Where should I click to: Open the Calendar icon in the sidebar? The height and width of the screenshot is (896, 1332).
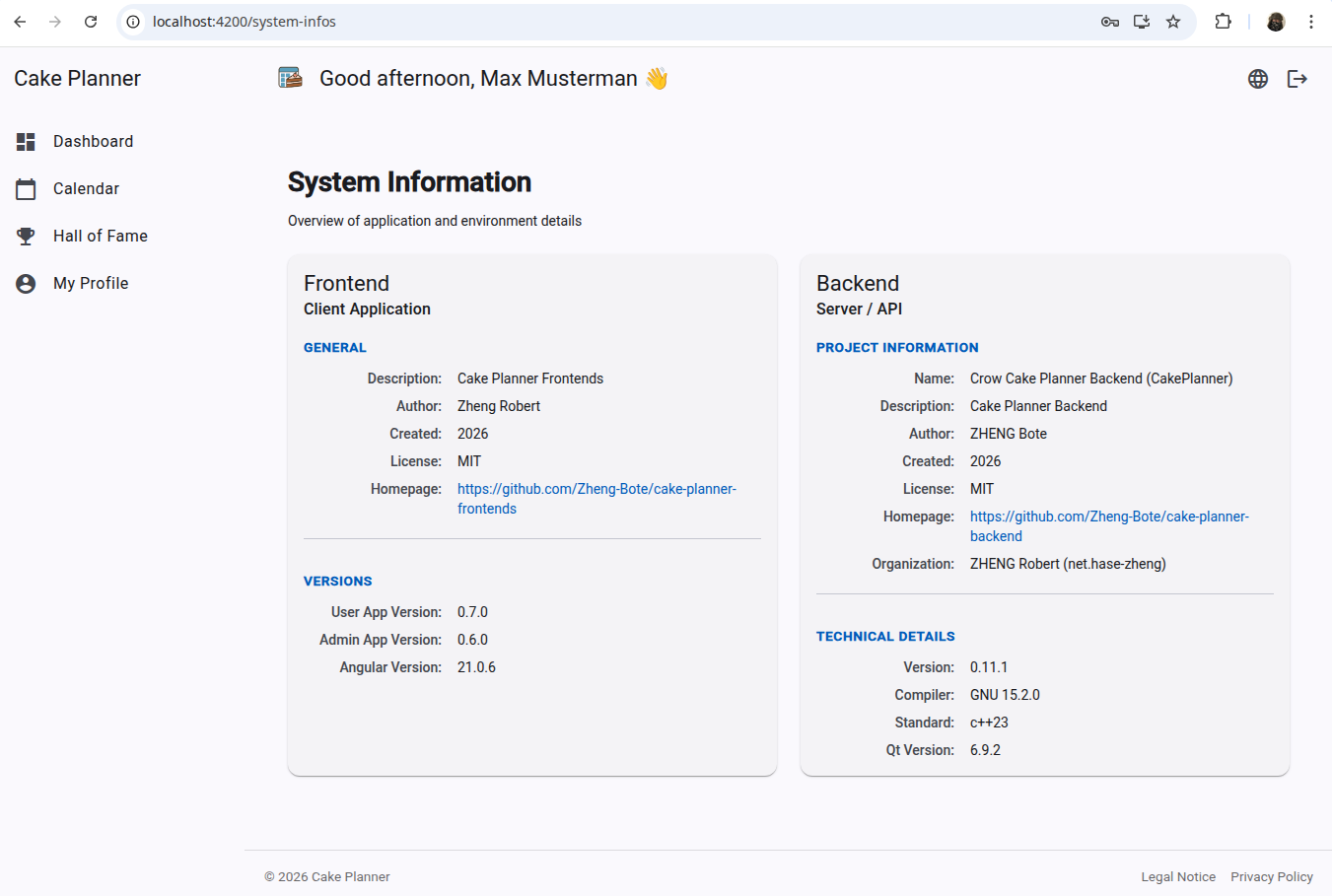[x=25, y=188]
